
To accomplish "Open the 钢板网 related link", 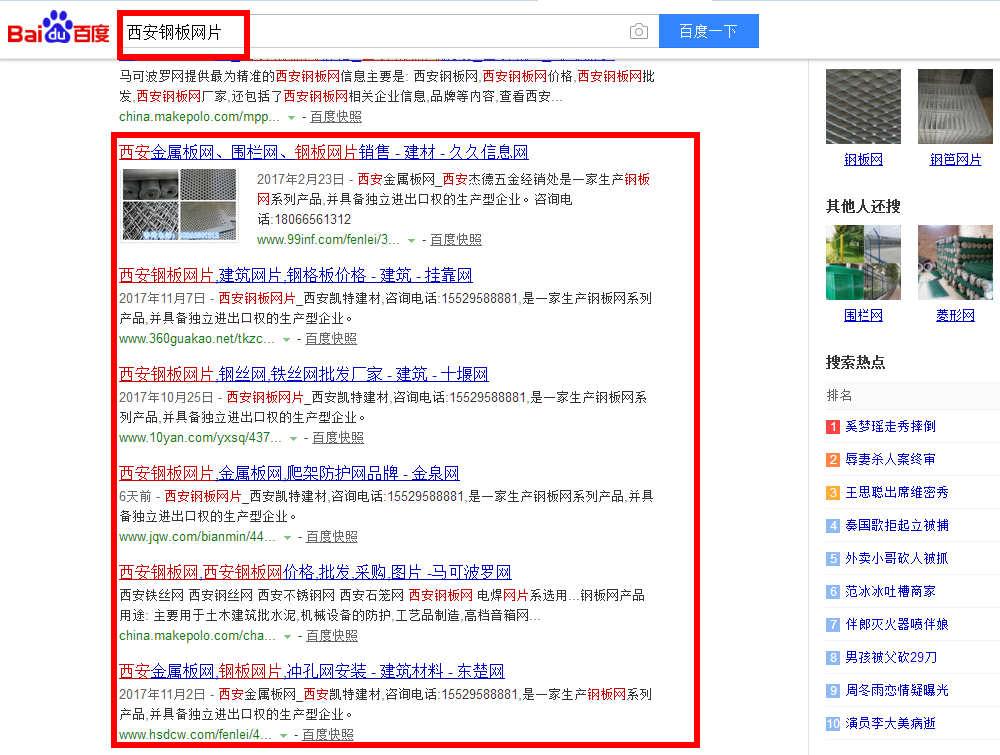I will pos(864,159).
